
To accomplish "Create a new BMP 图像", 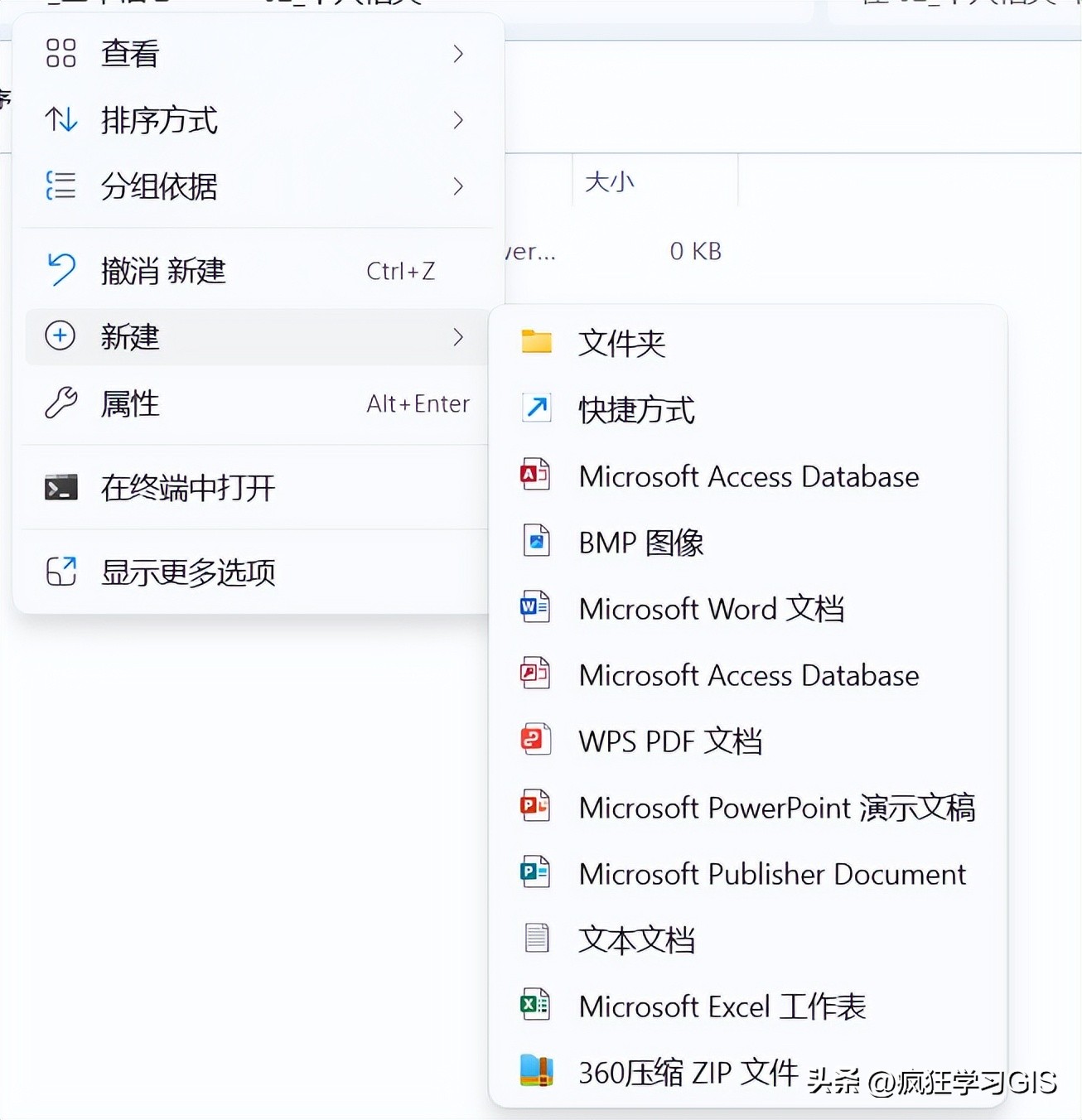I will [748, 542].
